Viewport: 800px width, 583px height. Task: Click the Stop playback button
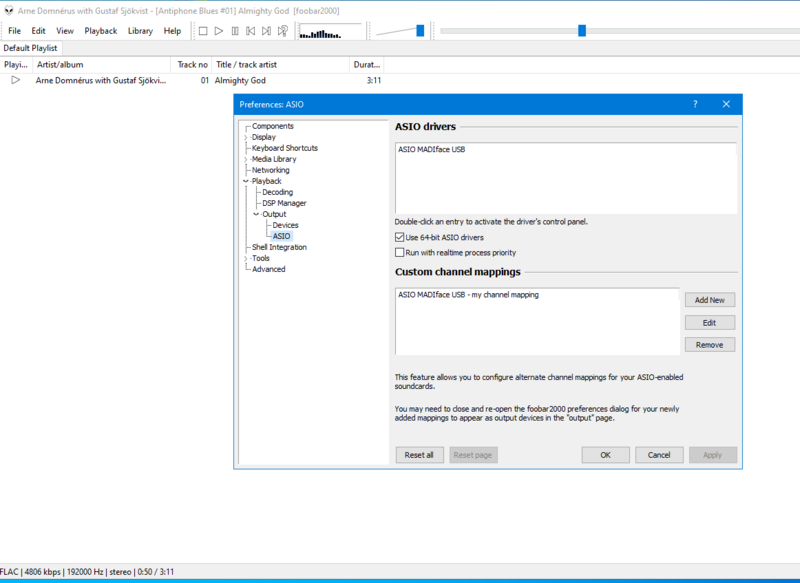(x=203, y=31)
